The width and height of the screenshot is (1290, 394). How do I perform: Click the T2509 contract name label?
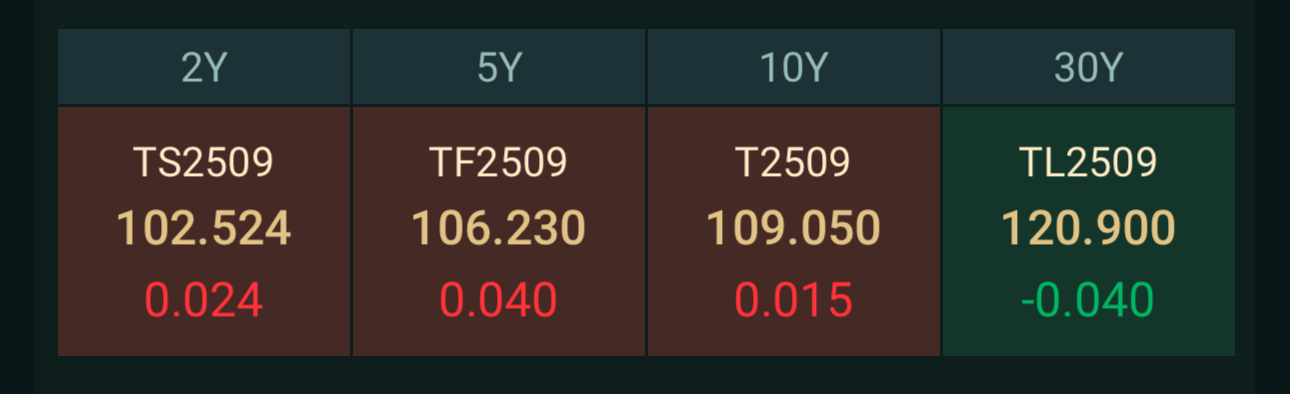[x=794, y=162]
